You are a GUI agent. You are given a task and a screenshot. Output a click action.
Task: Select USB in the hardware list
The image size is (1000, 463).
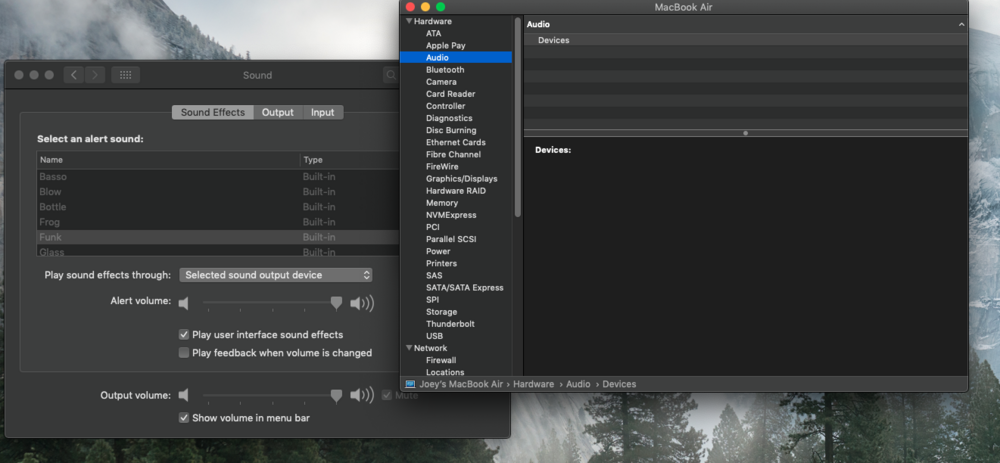(x=434, y=336)
